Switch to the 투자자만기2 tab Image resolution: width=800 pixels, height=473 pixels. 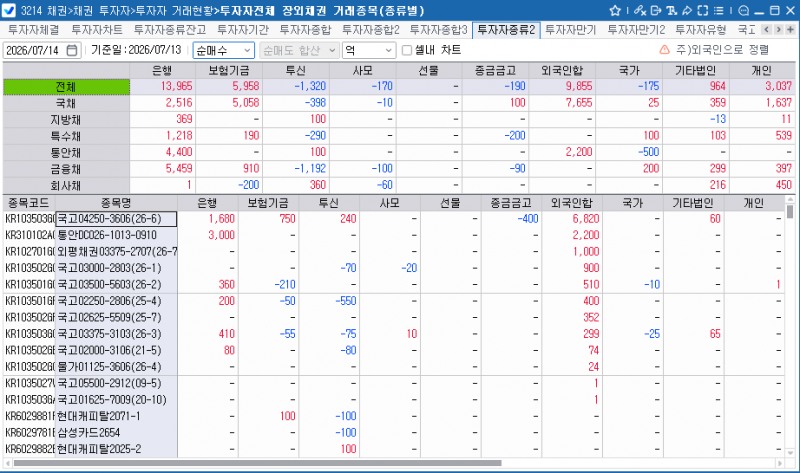[x=636, y=30]
